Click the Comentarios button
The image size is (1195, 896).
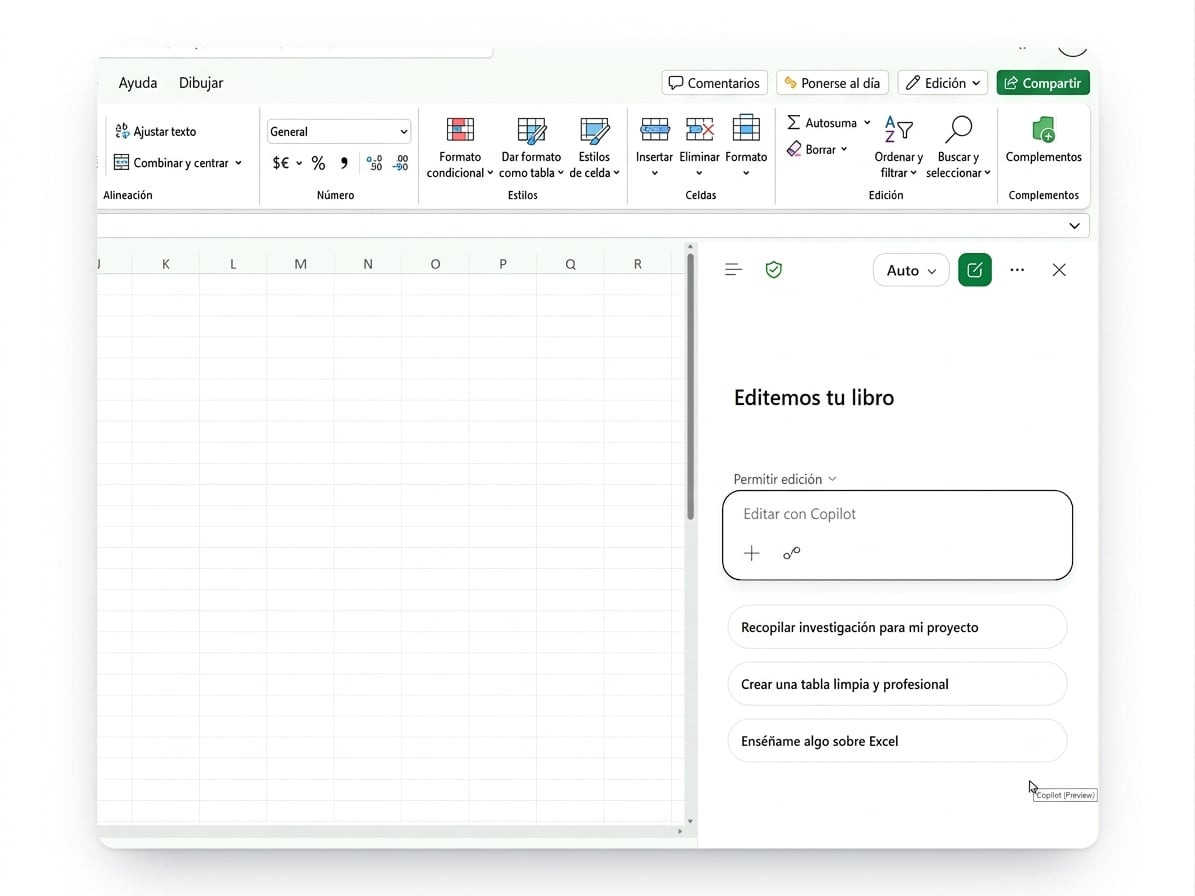coord(714,83)
